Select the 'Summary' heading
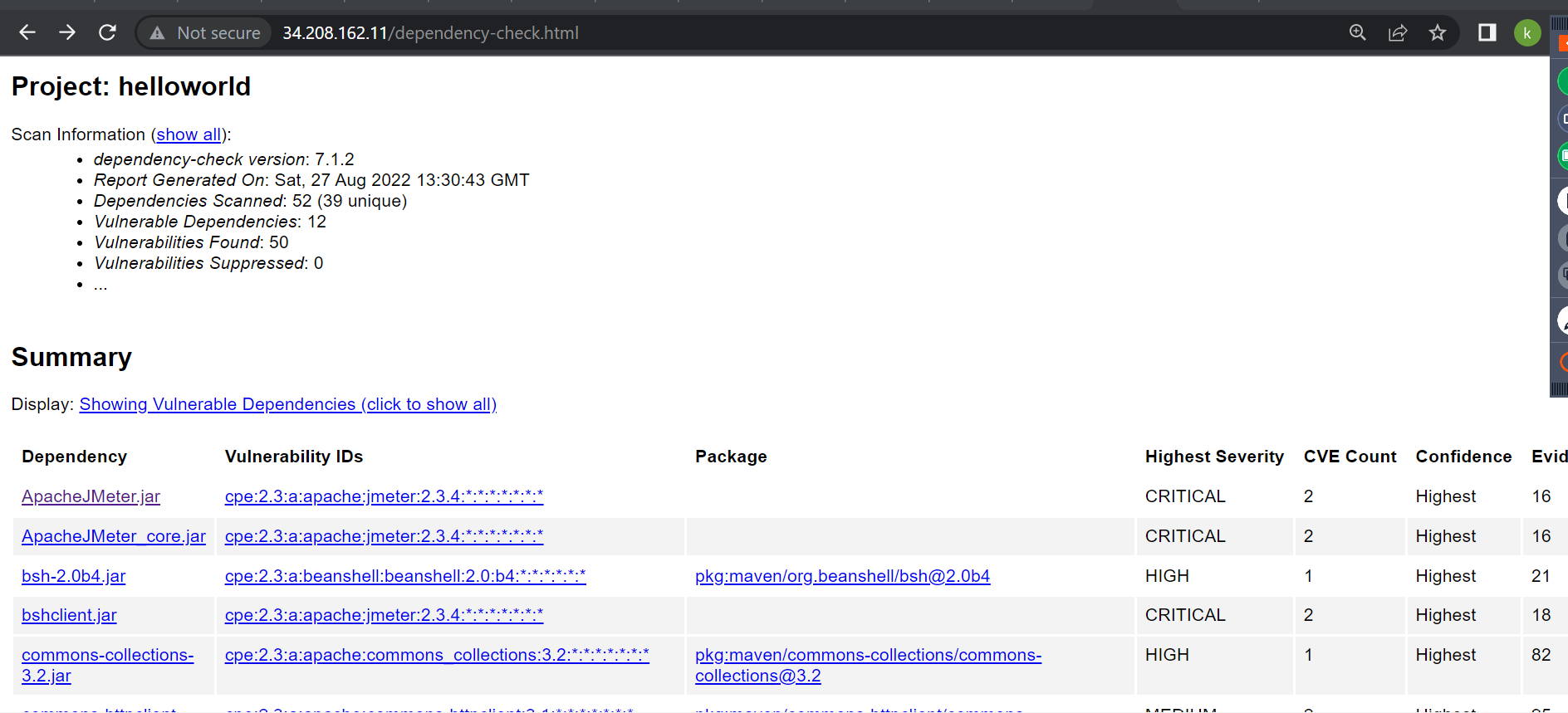This screenshot has width=1568, height=713. point(71,357)
